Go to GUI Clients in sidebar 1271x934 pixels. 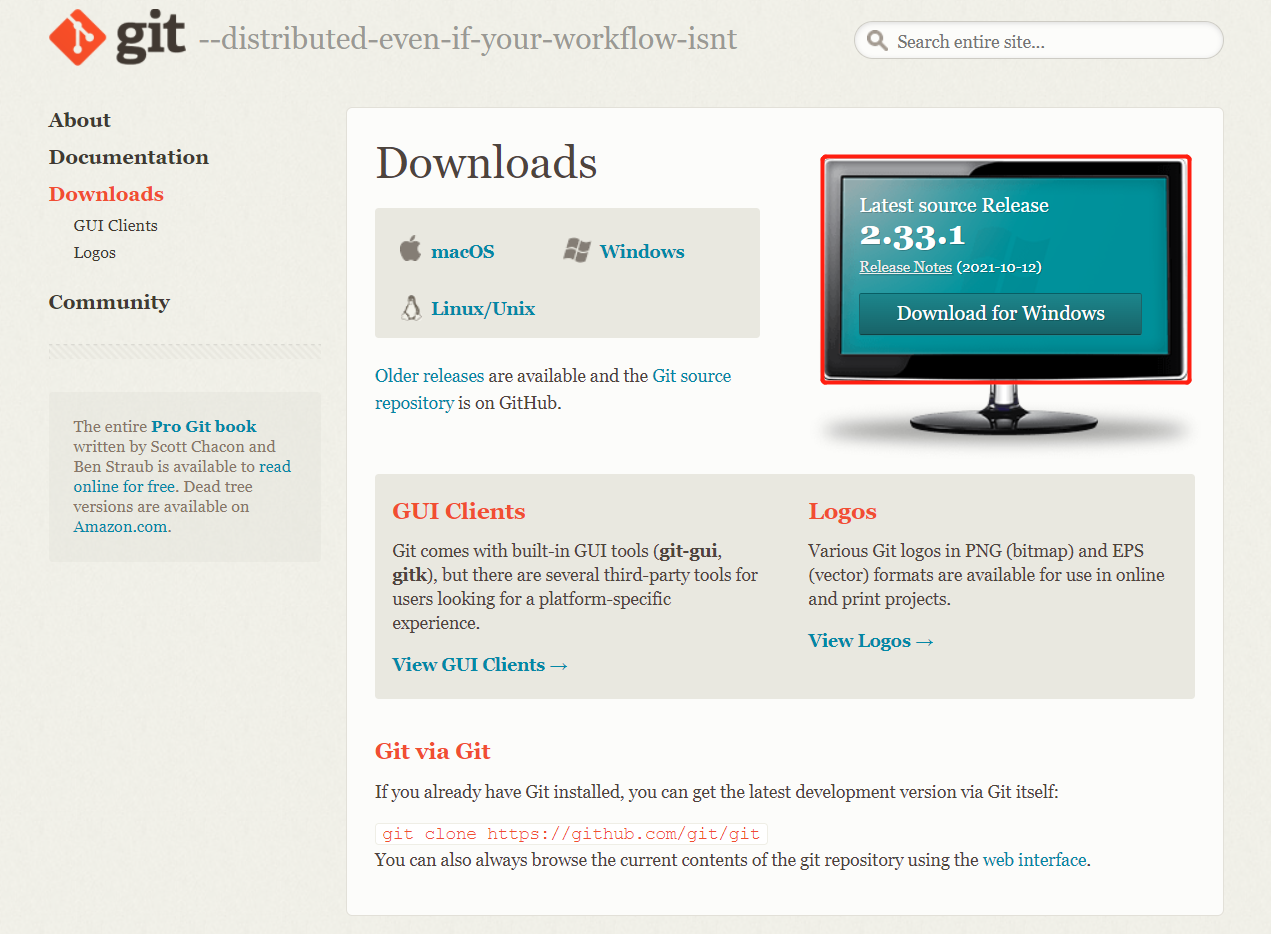(116, 225)
